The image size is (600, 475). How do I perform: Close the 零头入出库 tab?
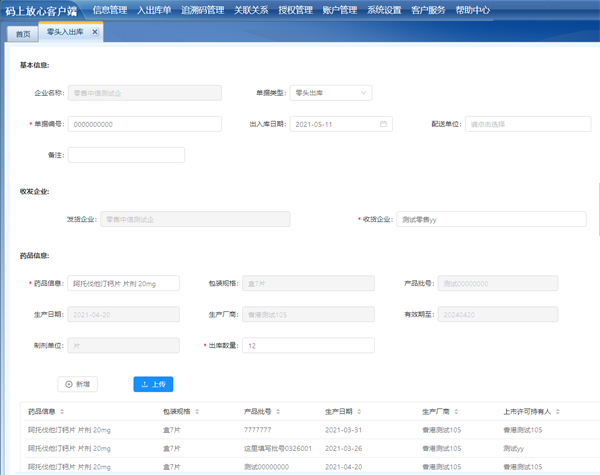pos(95,32)
